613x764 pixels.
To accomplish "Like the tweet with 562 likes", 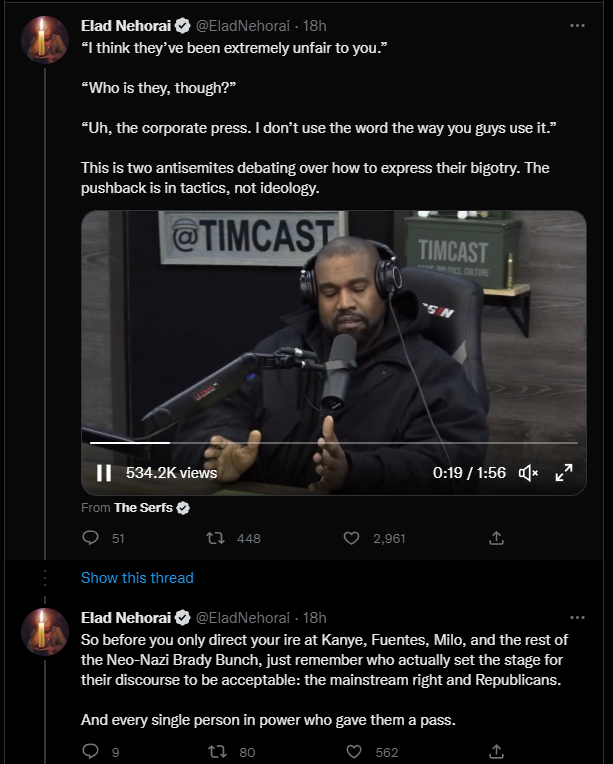I will [351, 752].
